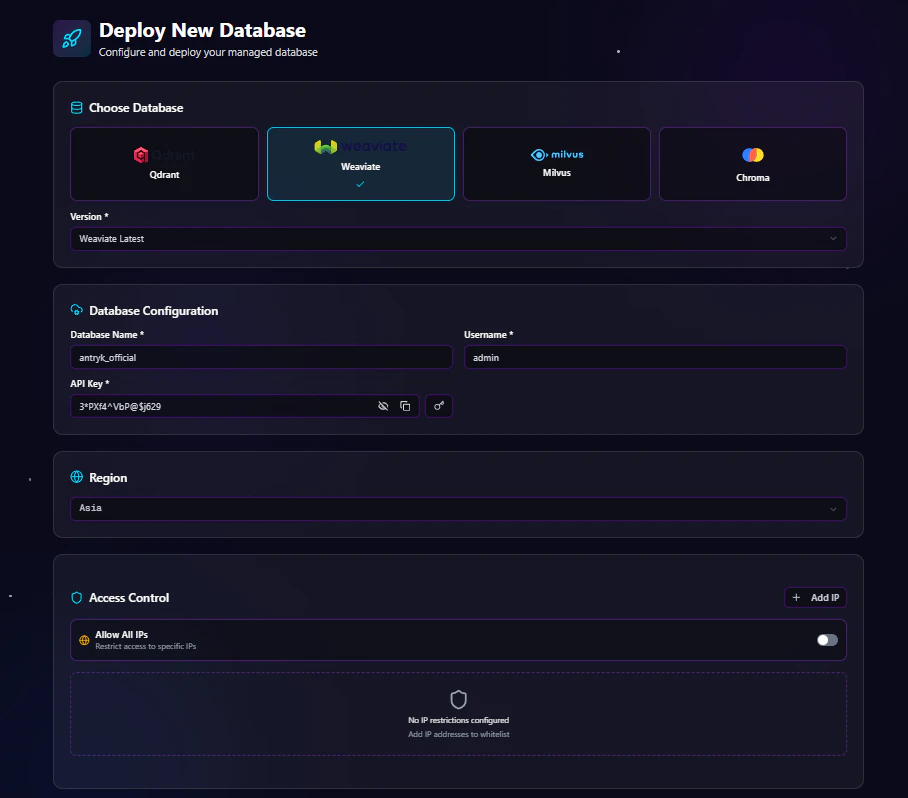
Task: Select the Weaviate database card
Action: click(361, 164)
